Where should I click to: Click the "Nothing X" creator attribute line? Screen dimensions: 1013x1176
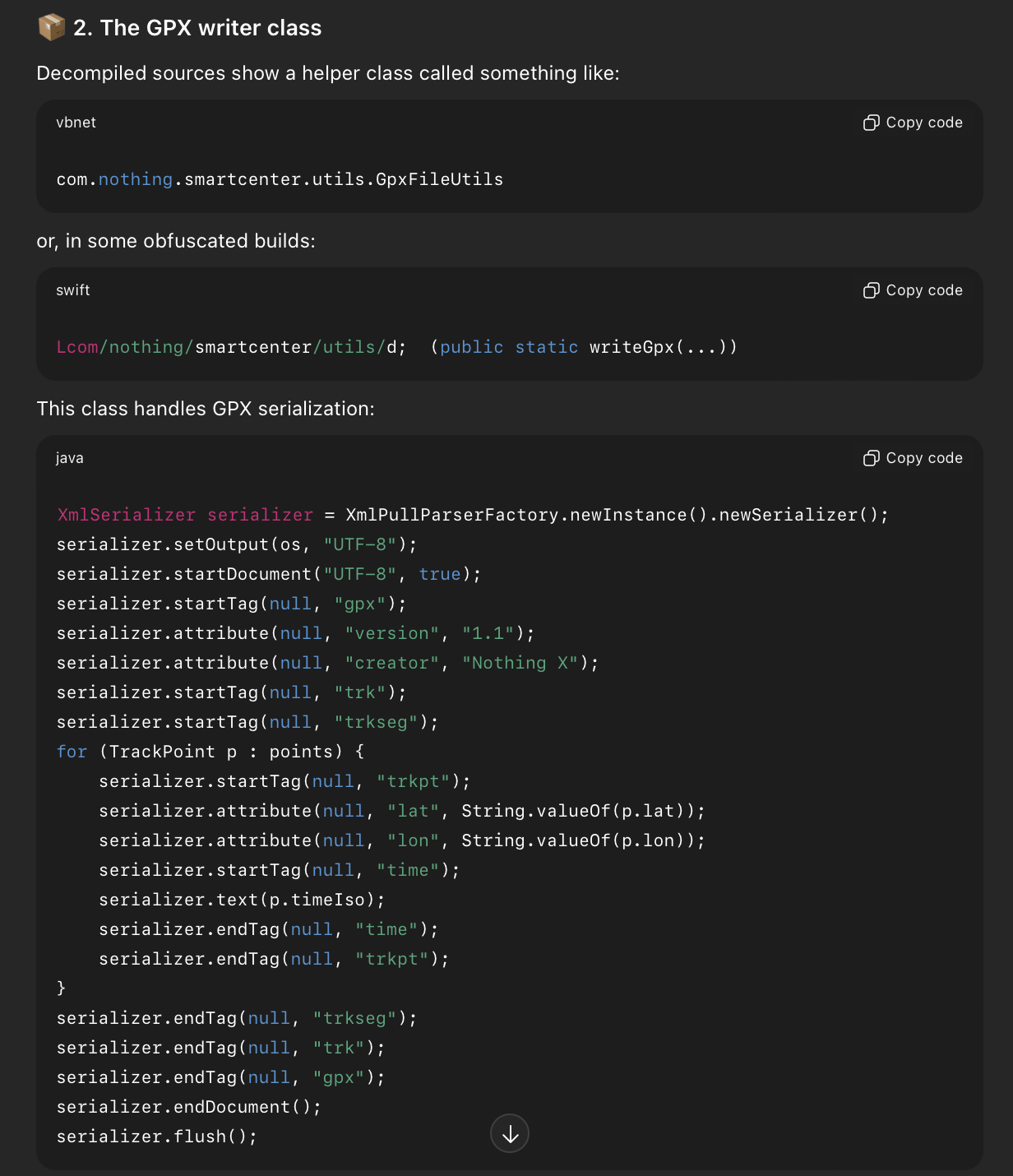(327, 663)
